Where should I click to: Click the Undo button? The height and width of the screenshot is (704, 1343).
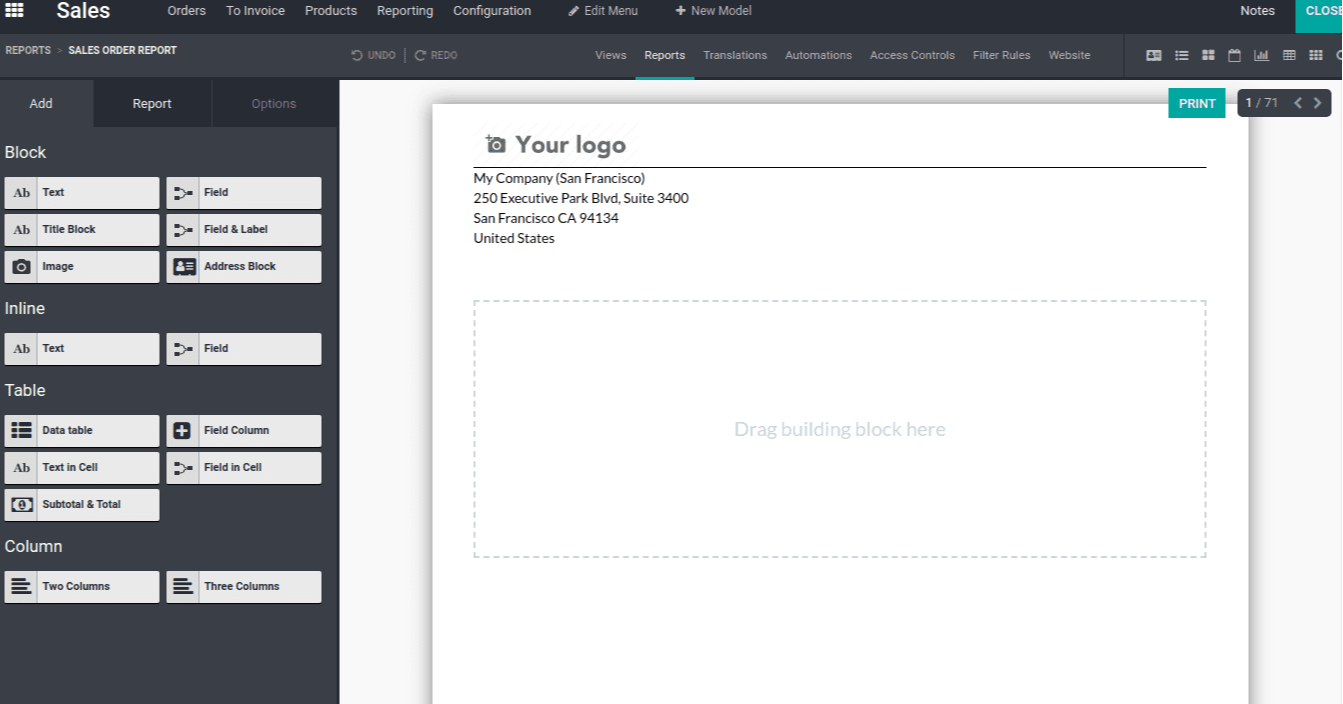[x=374, y=56]
